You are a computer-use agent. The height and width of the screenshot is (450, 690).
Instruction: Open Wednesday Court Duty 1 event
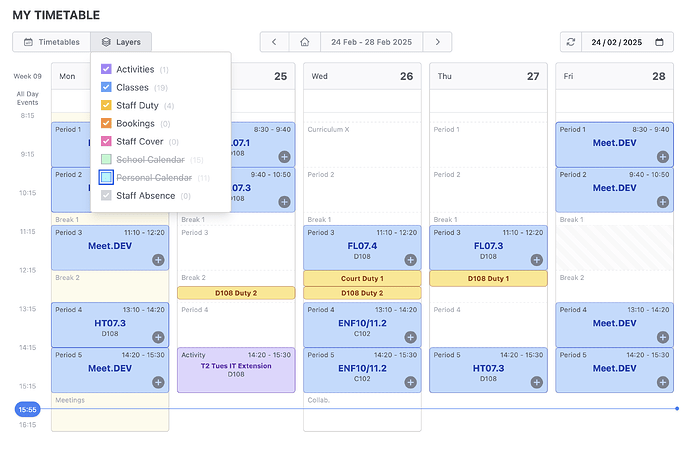point(362,278)
